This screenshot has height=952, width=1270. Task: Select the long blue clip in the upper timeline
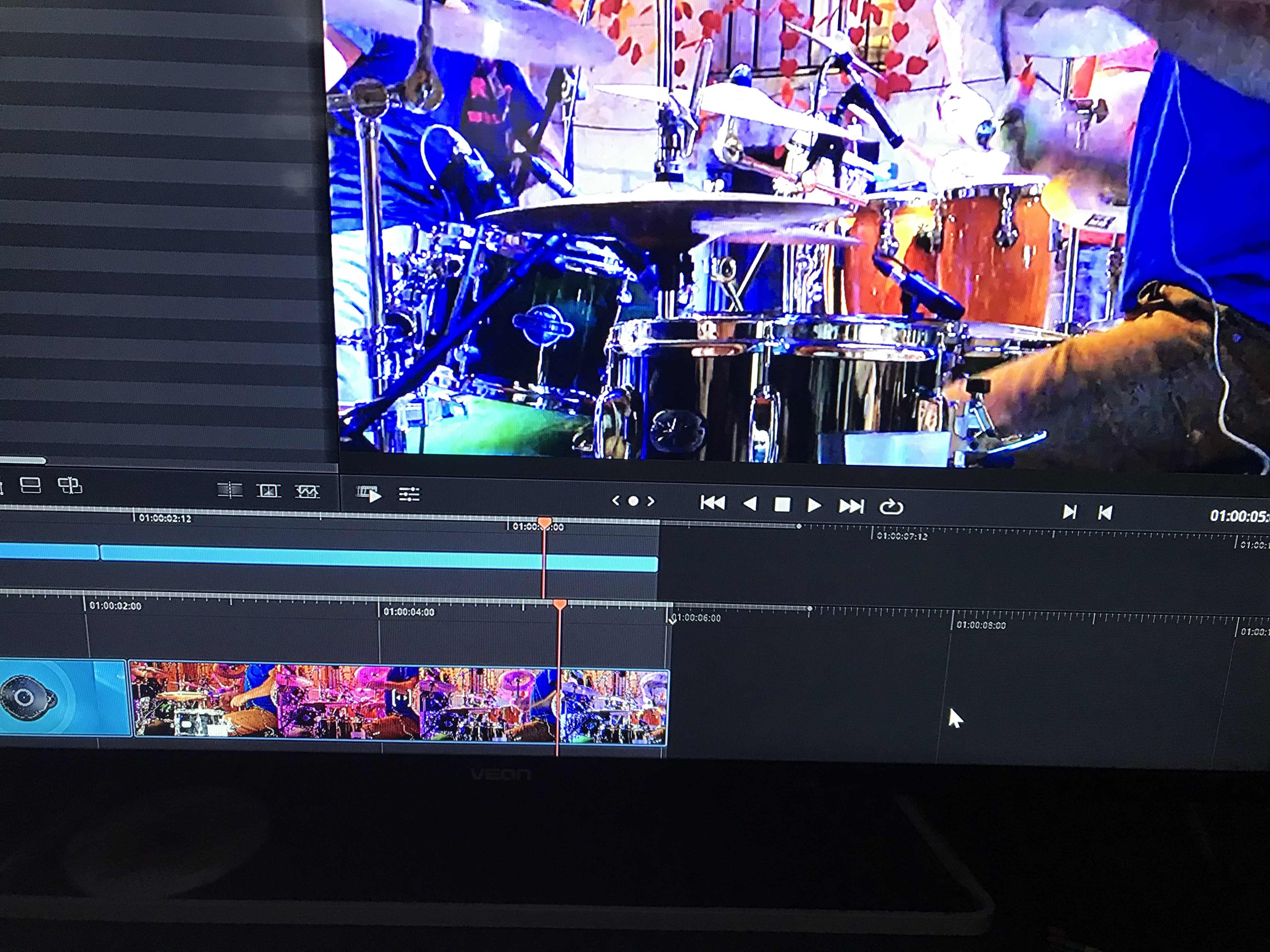(379, 558)
